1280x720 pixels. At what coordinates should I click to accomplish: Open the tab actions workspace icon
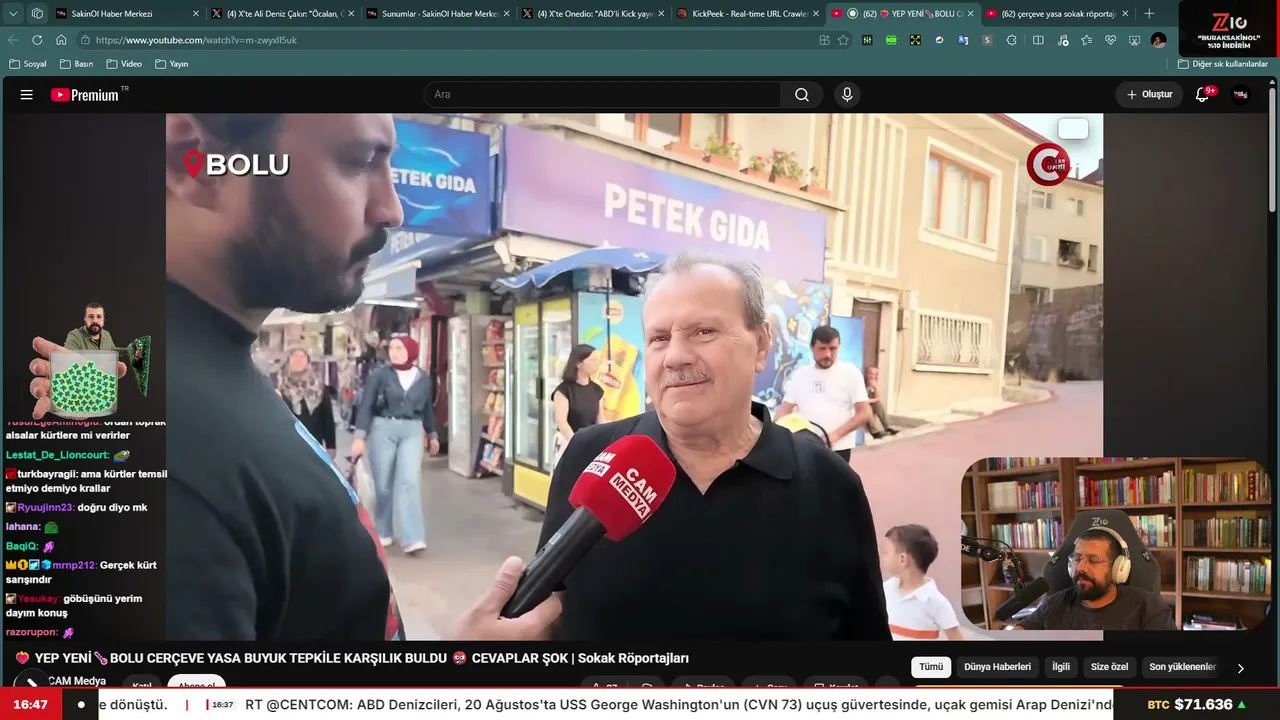pos(37,14)
